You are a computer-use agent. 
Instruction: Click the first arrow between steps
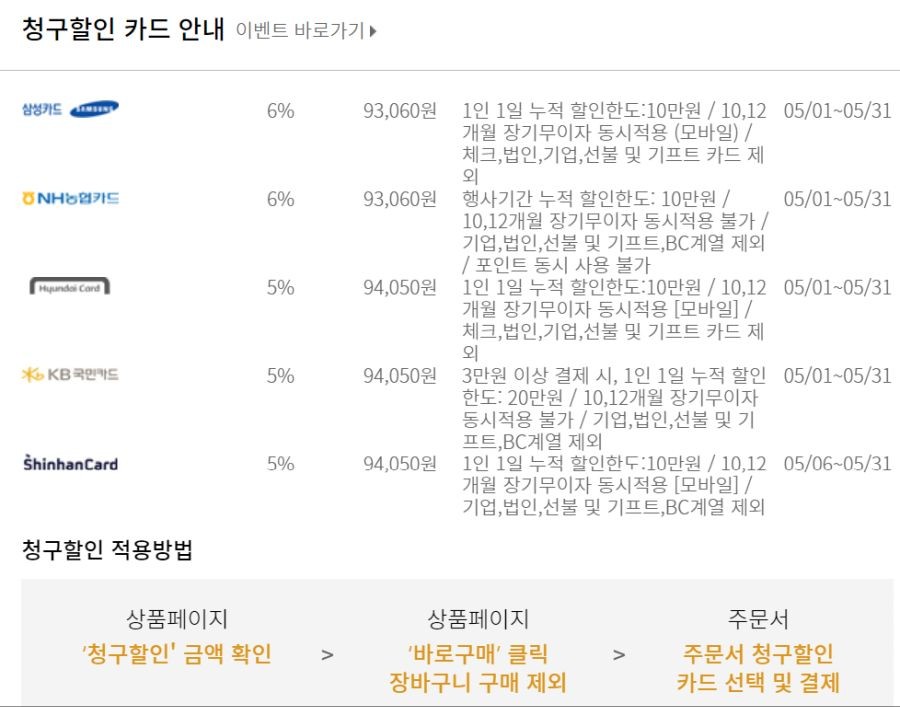point(327,655)
